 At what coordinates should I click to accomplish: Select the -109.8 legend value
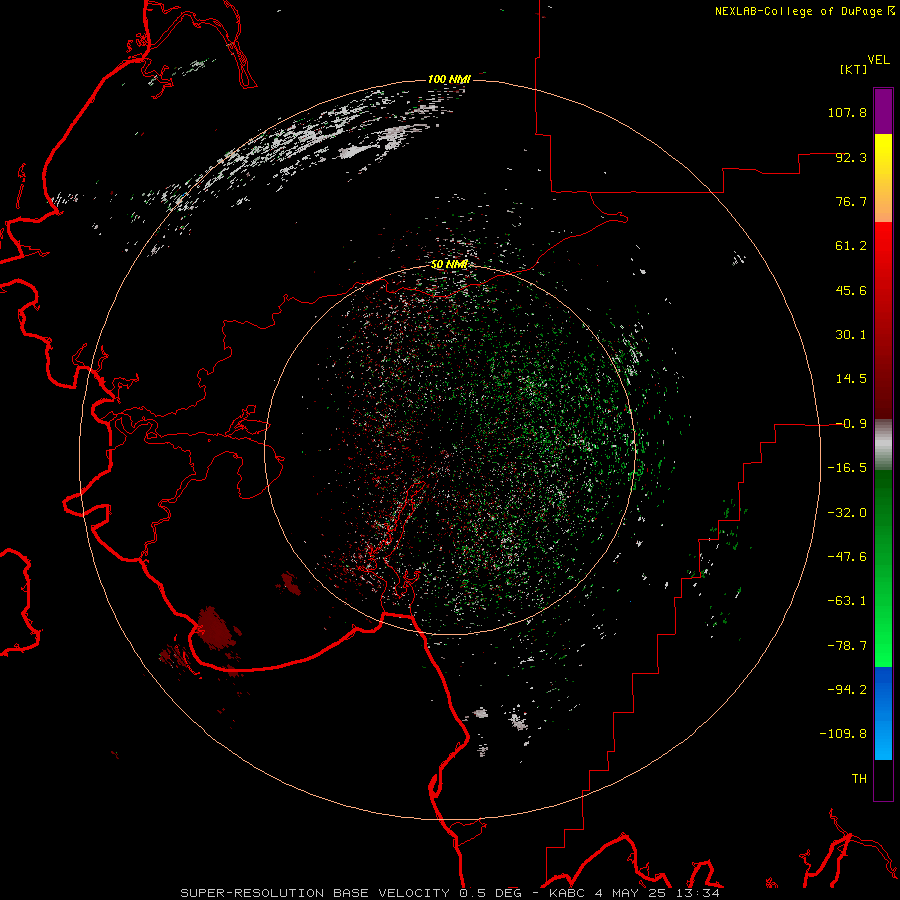[x=843, y=734]
